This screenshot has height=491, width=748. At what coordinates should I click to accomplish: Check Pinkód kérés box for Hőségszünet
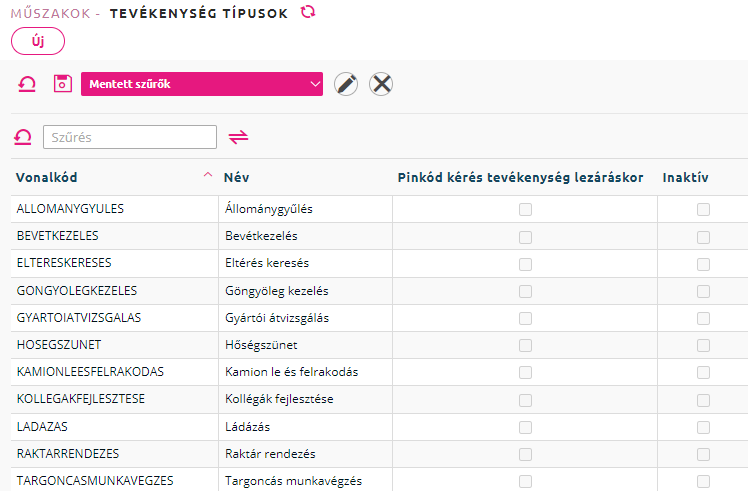(x=525, y=345)
